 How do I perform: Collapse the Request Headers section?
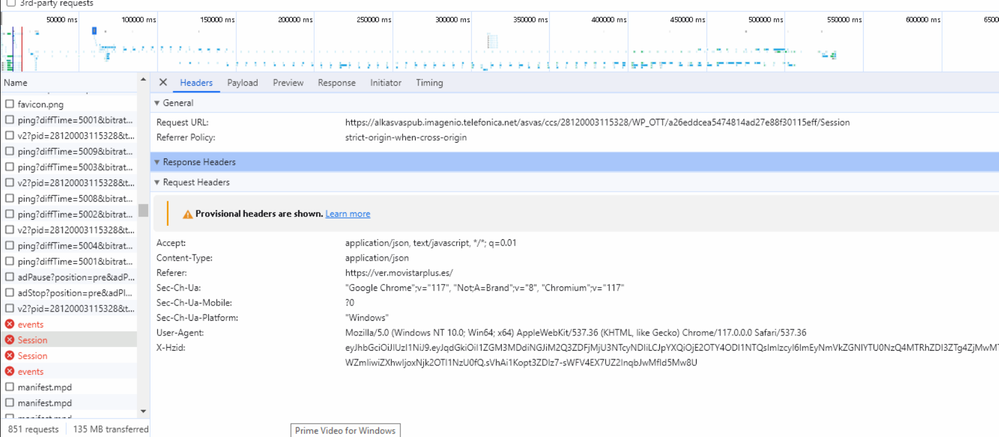click(x=156, y=183)
